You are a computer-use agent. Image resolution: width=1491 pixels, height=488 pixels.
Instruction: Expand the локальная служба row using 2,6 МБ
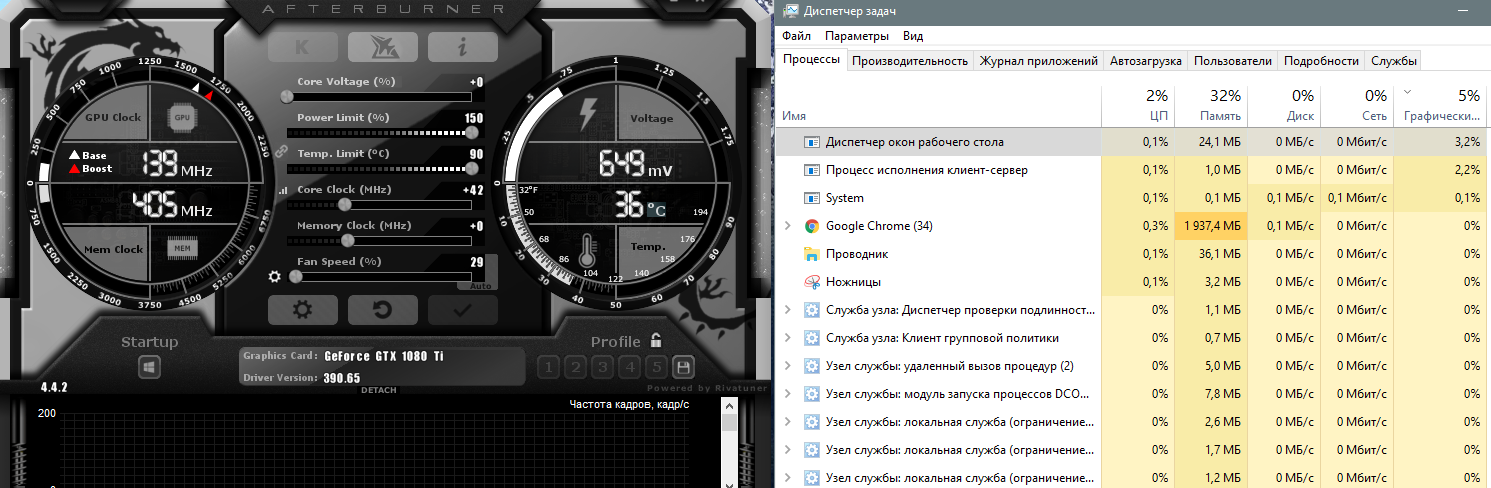pyautogui.click(x=788, y=422)
